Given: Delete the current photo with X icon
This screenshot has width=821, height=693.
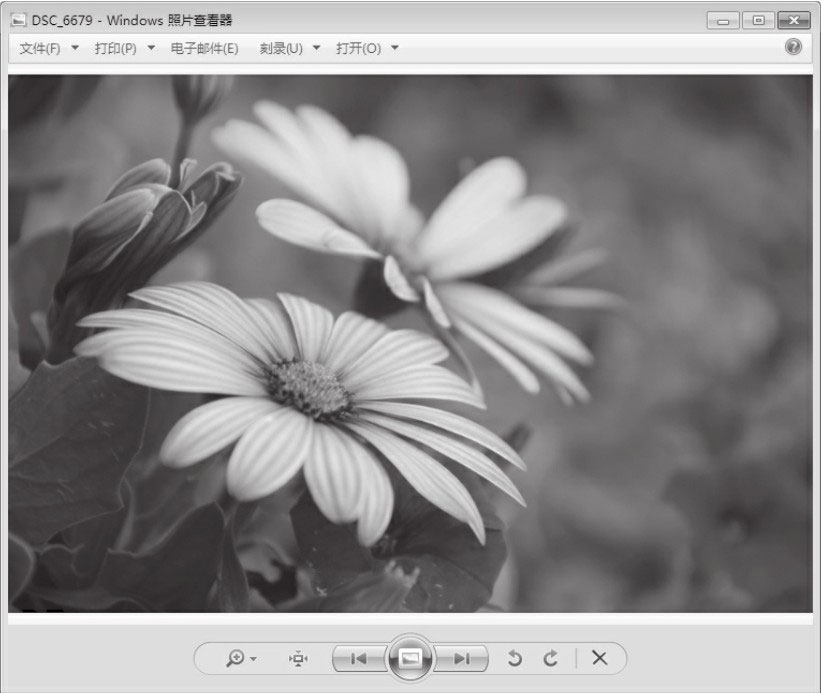Looking at the screenshot, I should coord(599,658).
